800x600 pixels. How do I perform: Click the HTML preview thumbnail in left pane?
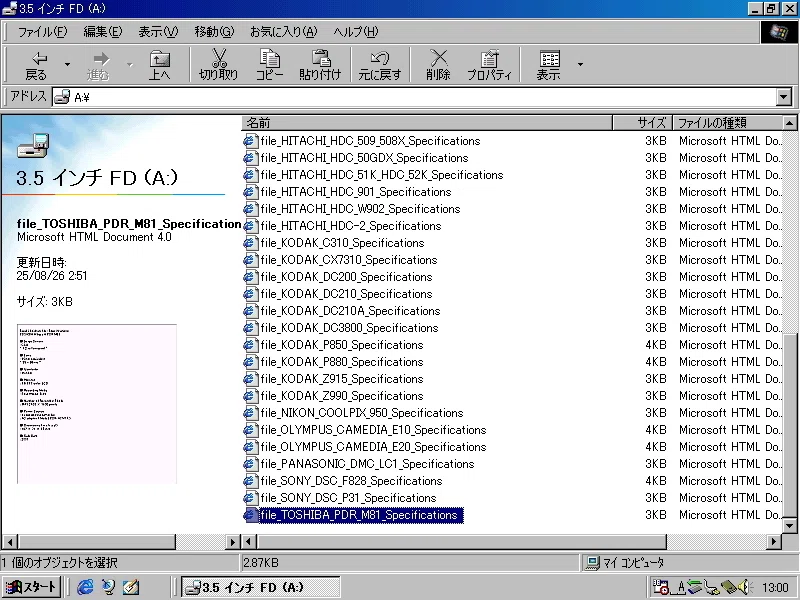click(x=97, y=404)
